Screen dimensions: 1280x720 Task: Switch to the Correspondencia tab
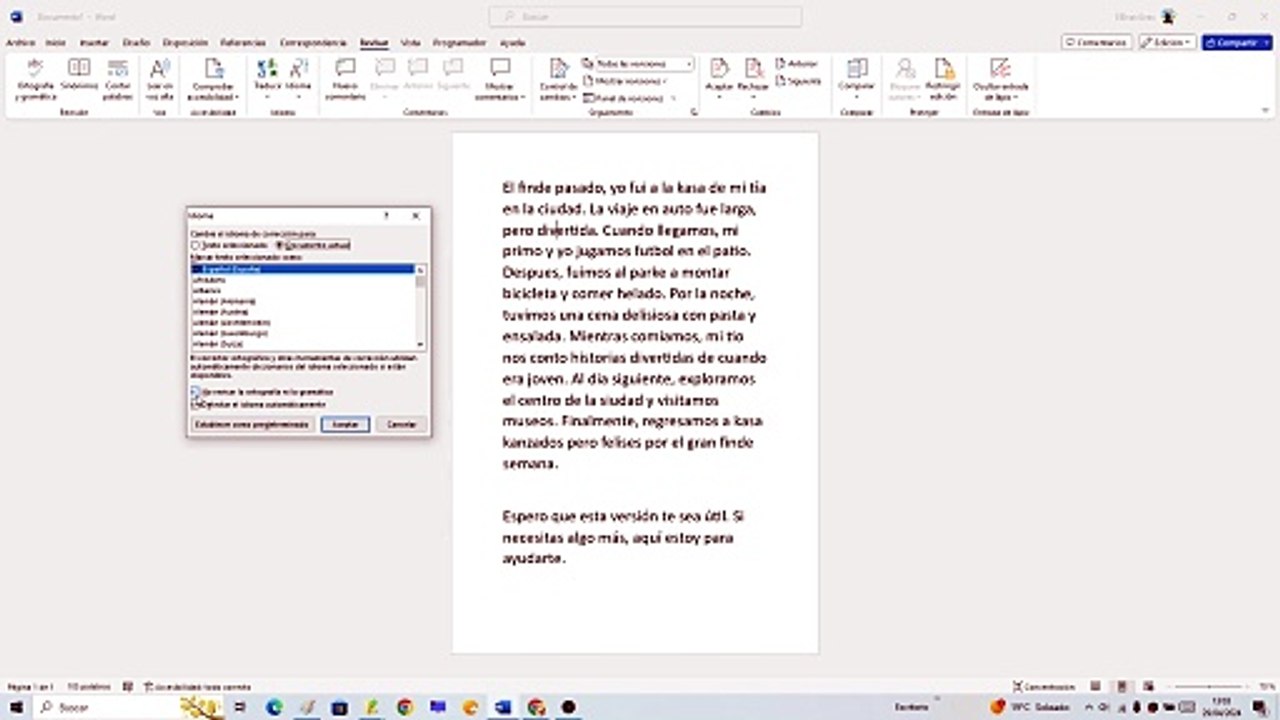(313, 43)
